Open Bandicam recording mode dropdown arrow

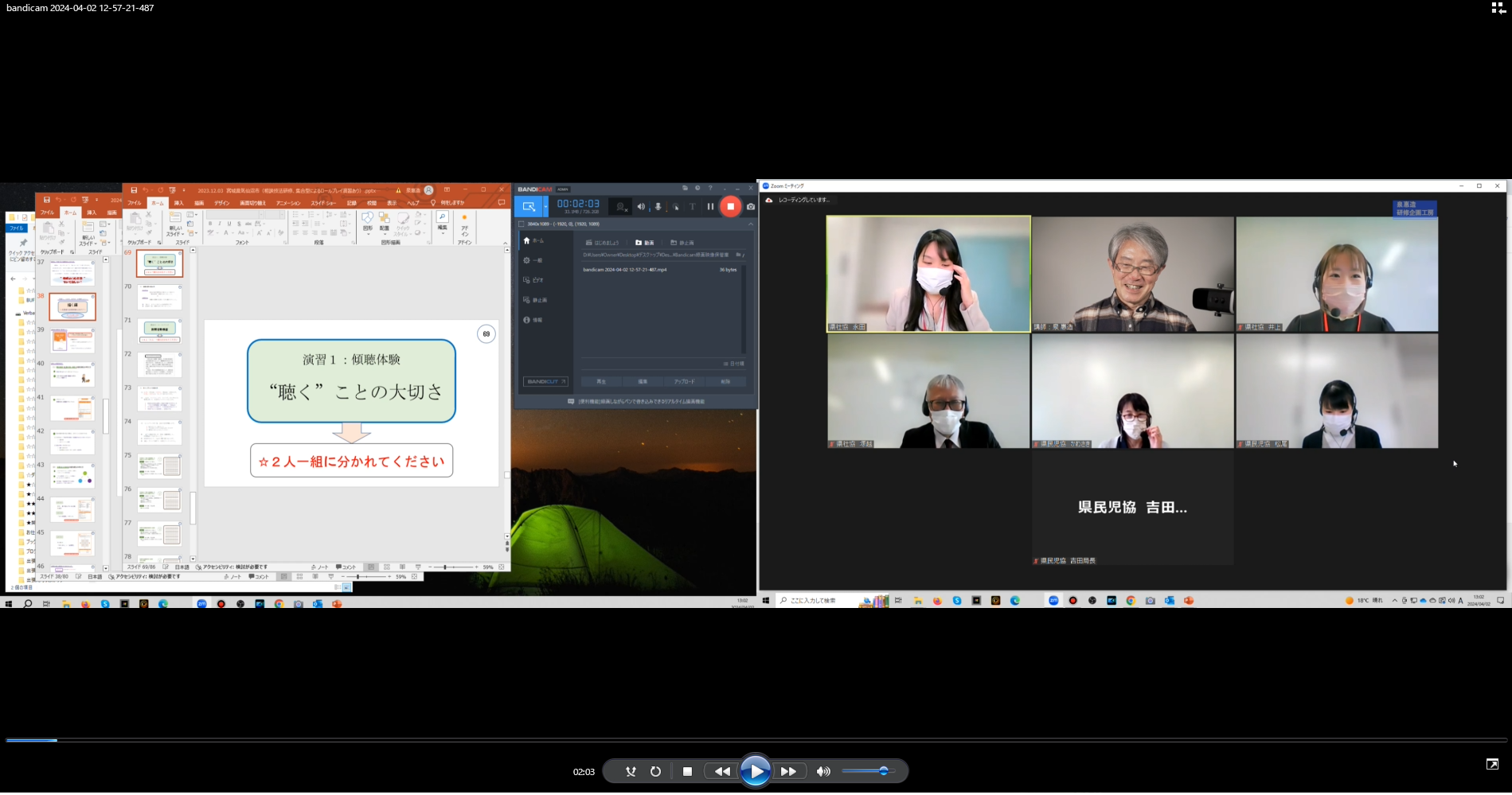[x=545, y=207]
